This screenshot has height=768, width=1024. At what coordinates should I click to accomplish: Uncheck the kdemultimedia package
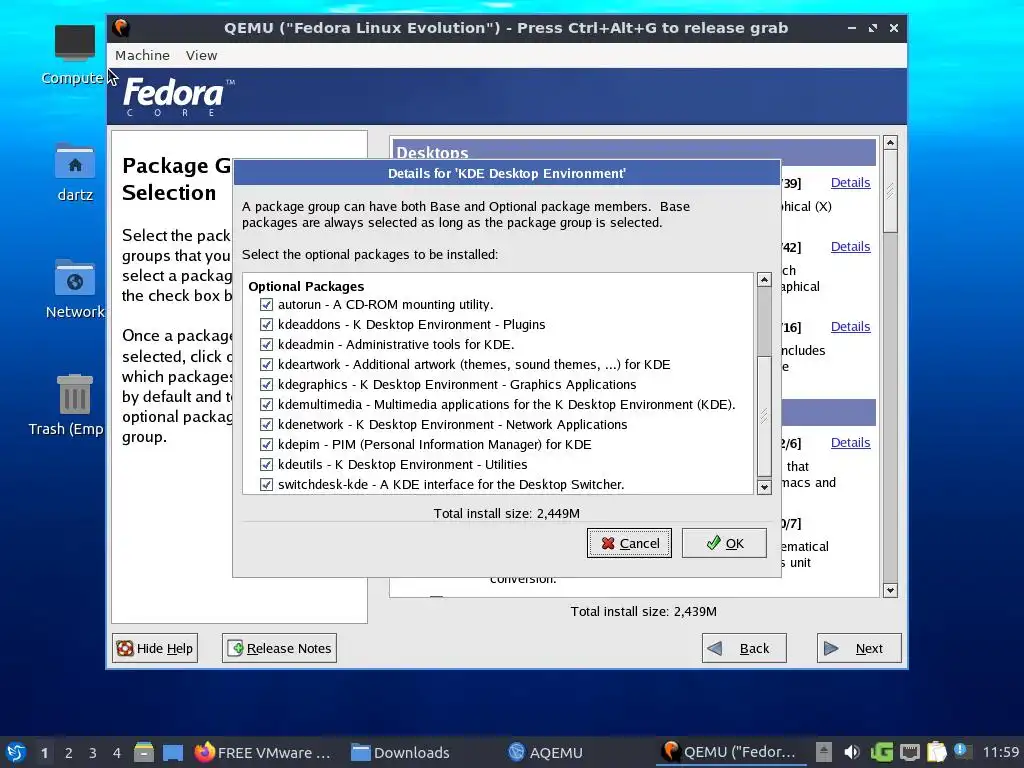click(266, 404)
